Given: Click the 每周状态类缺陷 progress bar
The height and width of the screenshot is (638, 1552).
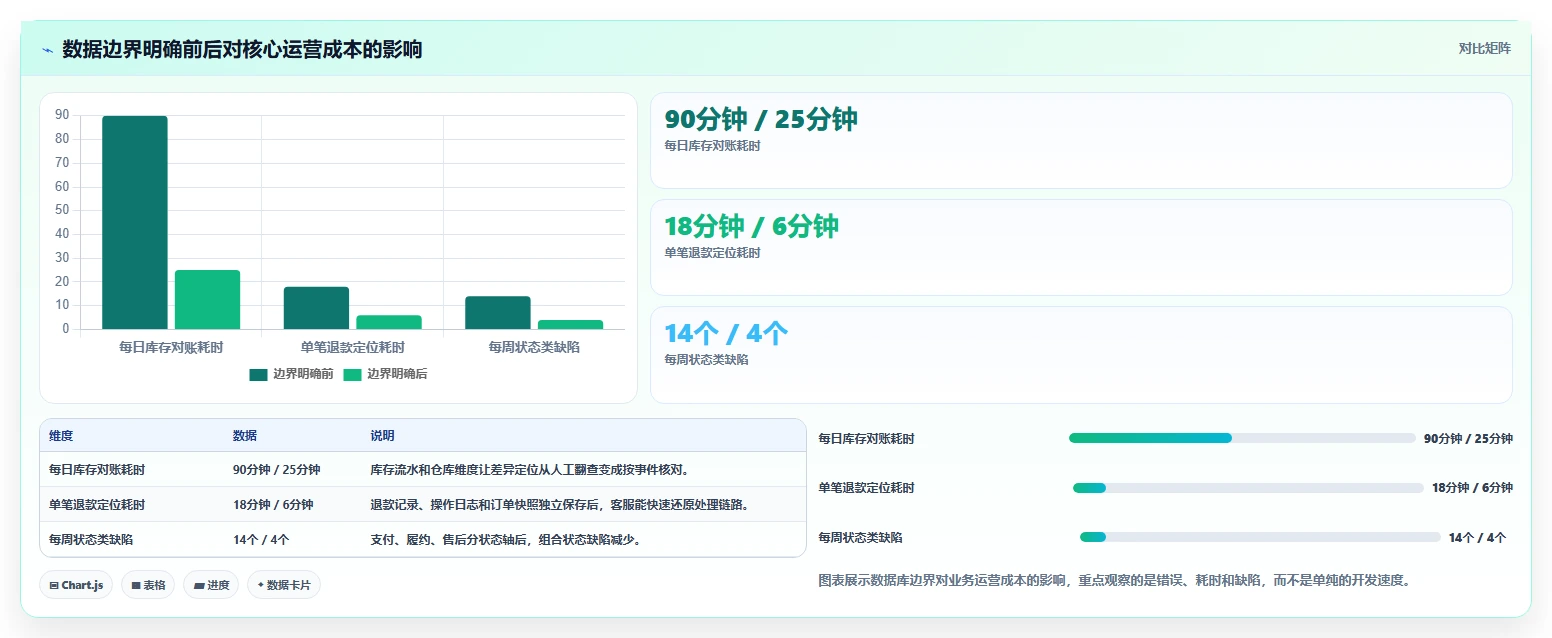Looking at the screenshot, I should coord(1260,537).
